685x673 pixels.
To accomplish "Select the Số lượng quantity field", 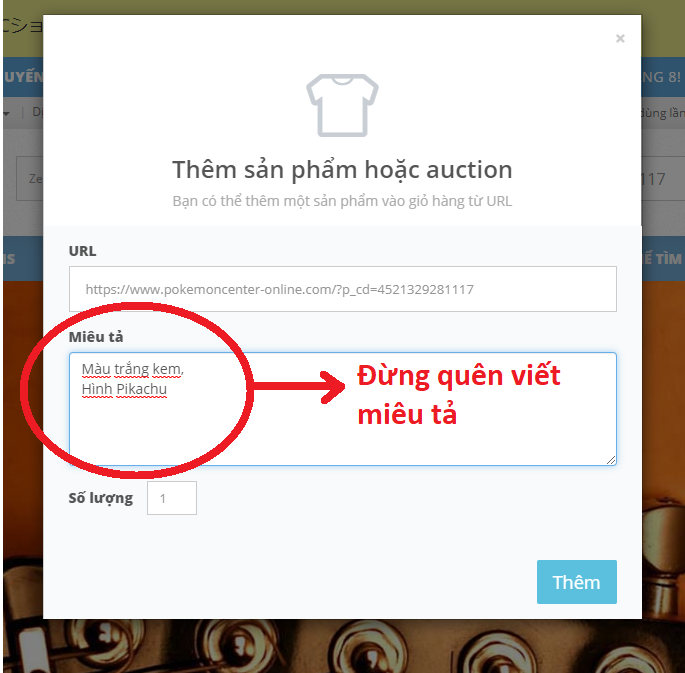I will pos(172,498).
